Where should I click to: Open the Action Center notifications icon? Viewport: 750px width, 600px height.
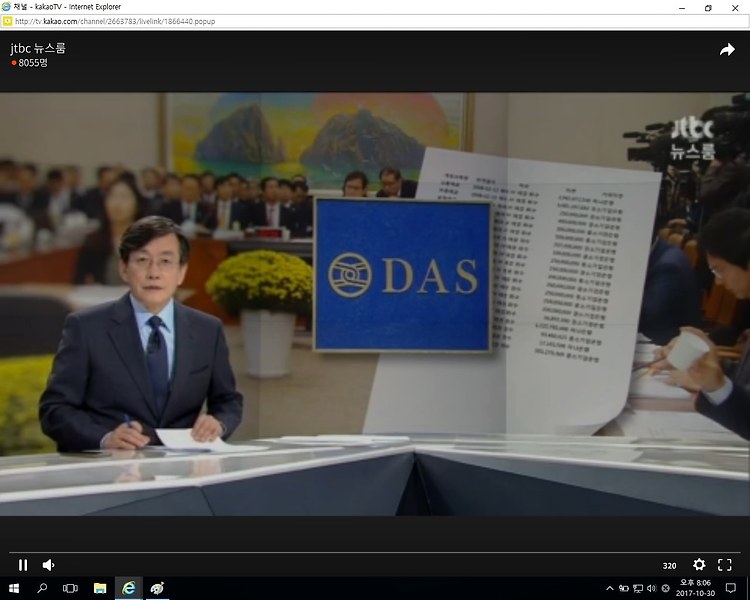click(730, 588)
